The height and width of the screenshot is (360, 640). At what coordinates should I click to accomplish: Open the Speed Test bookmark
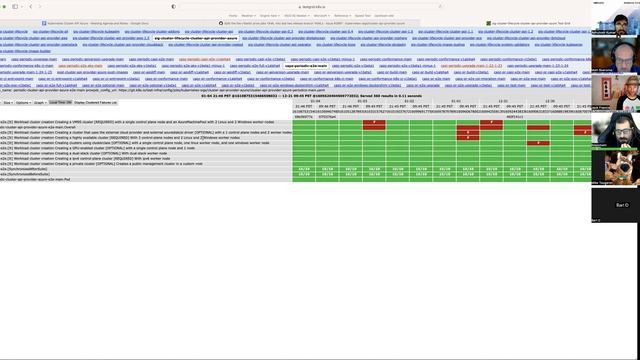pyautogui.click(x=362, y=16)
